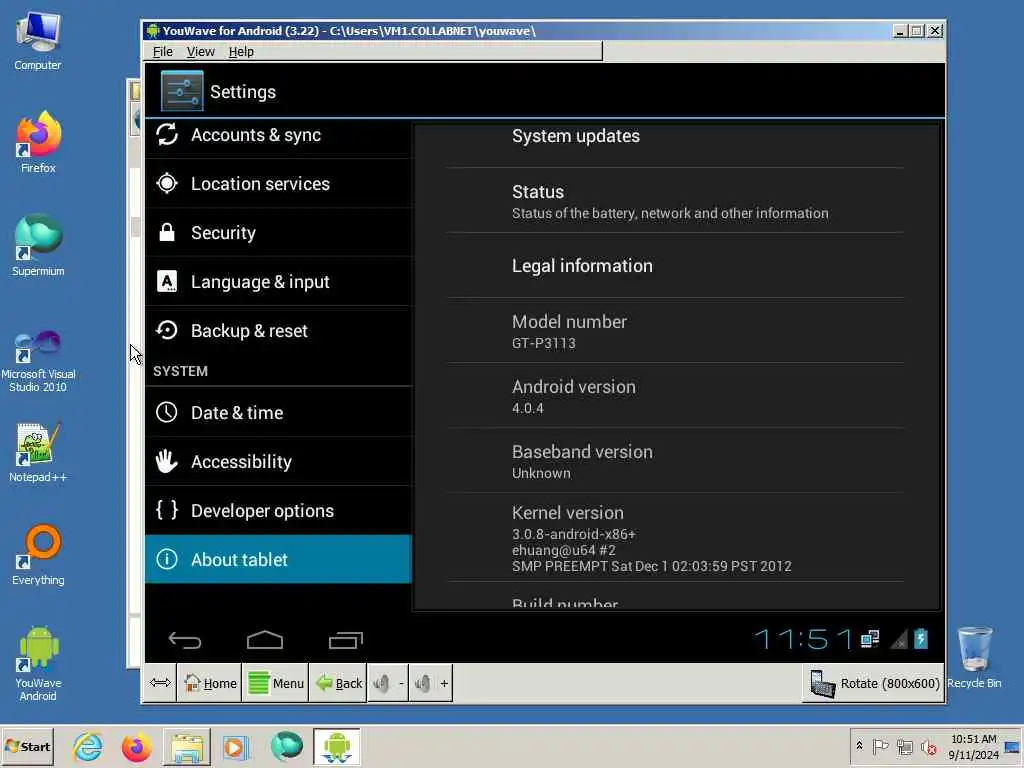Open the File menu in YouWave
The width and height of the screenshot is (1024, 768).
coord(163,52)
